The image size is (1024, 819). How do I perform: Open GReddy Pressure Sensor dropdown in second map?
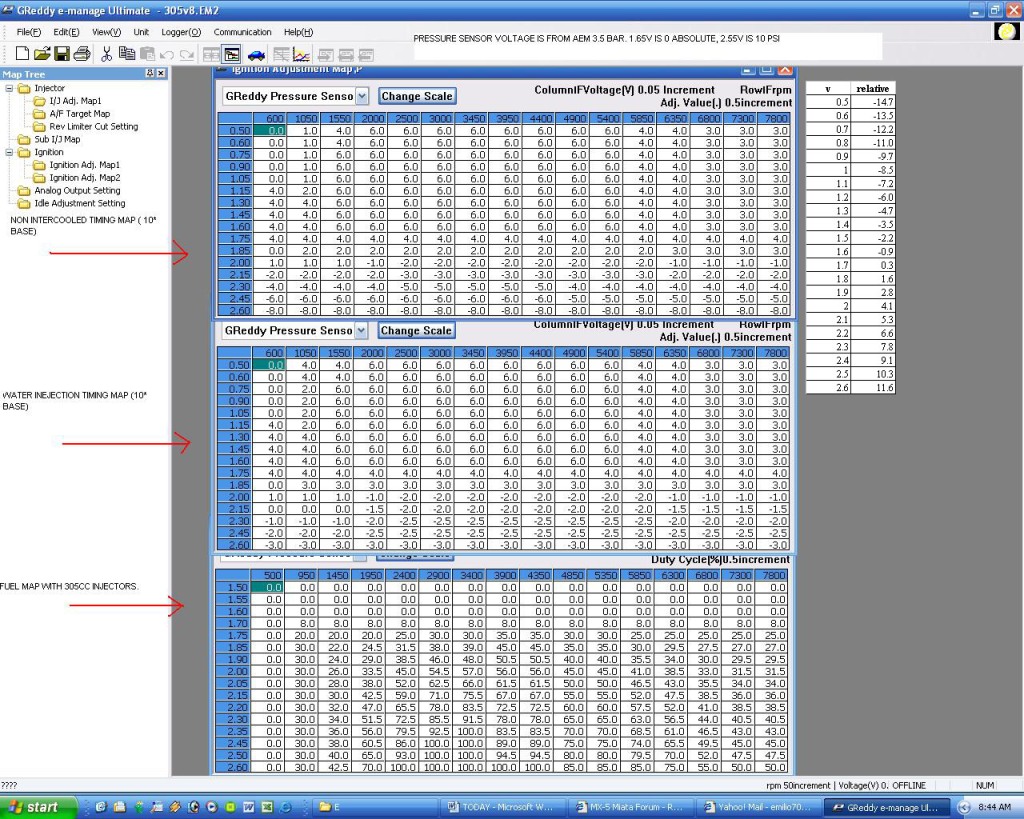point(361,330)
